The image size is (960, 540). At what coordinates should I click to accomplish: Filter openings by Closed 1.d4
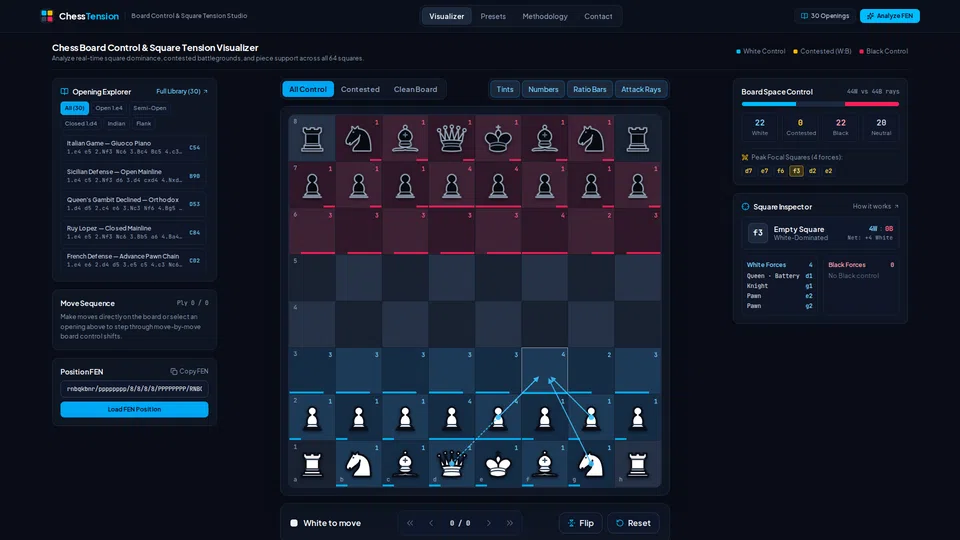(81, 124)
